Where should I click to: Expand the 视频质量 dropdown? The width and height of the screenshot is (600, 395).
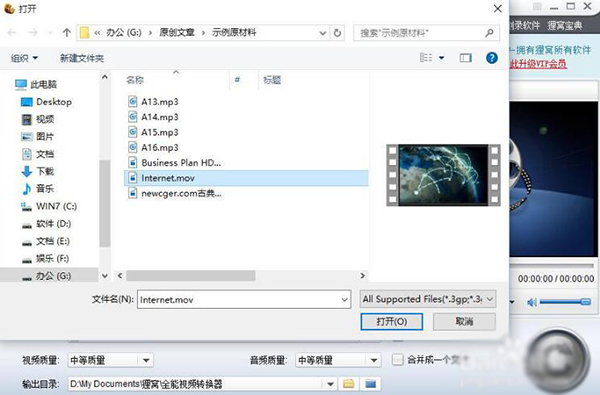[x=146, y=360]
